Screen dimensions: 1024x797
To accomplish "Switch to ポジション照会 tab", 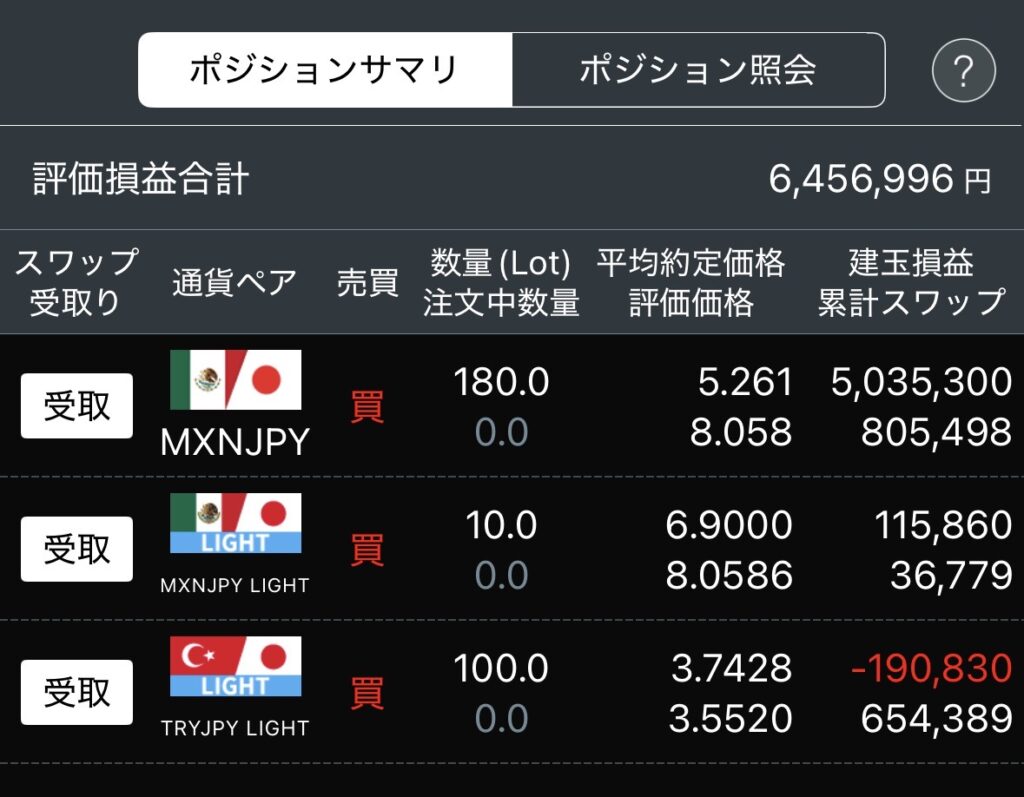I will tap(698, 70).
